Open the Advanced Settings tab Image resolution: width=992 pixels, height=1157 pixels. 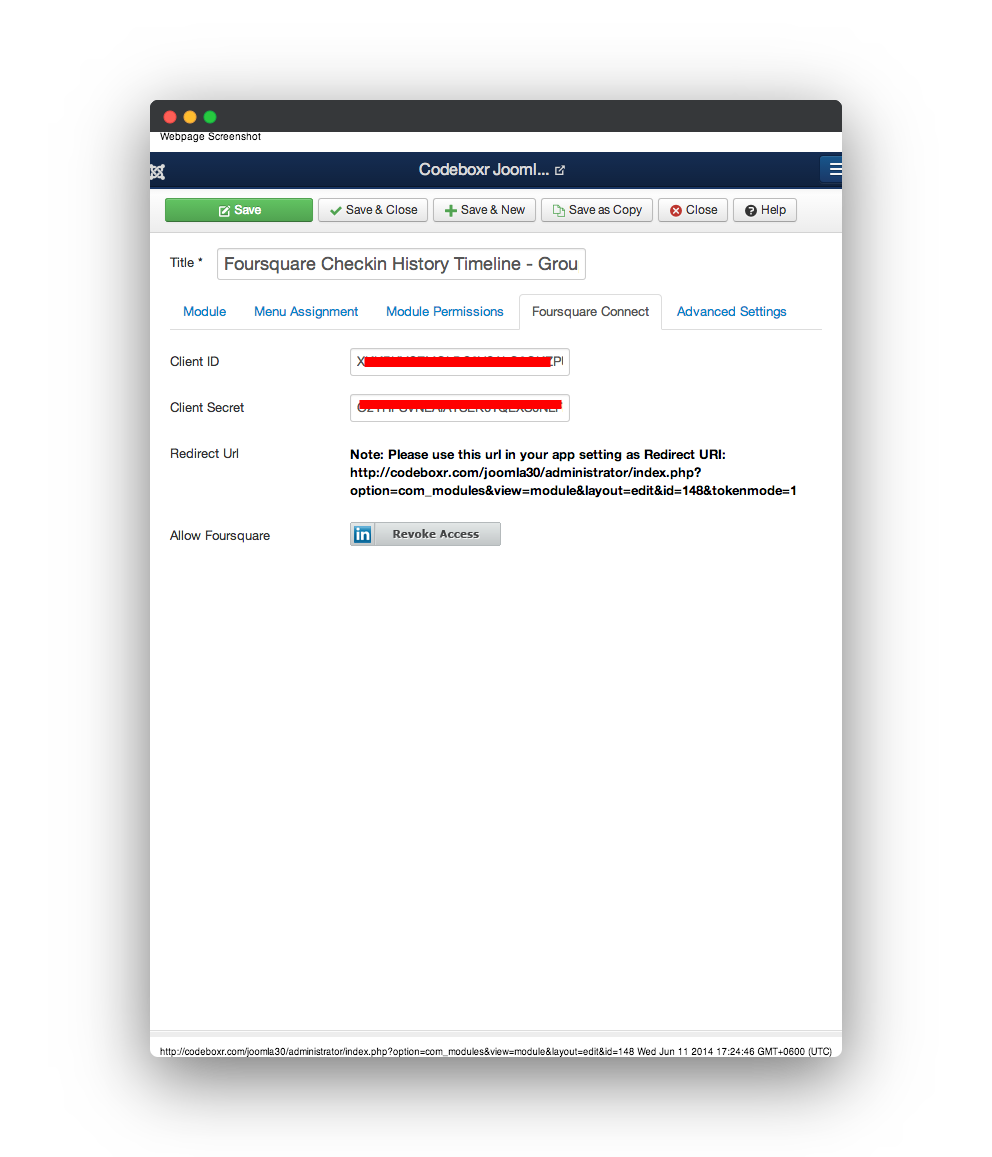click(x=731, y=311)
